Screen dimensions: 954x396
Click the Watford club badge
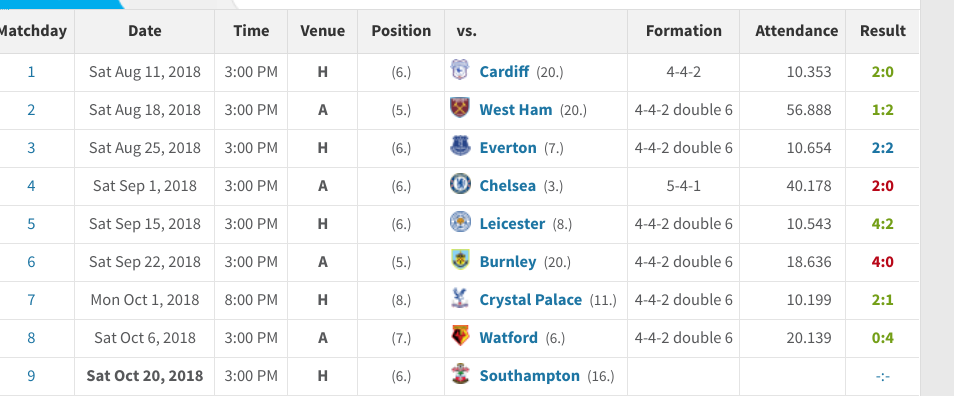tap(460, 336)
